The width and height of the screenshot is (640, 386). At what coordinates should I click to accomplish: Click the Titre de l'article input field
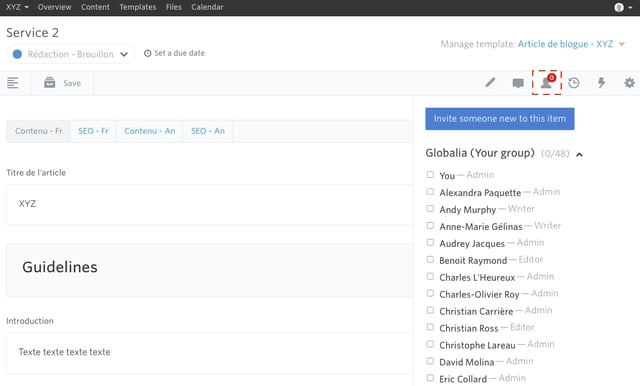click(209, 204)
